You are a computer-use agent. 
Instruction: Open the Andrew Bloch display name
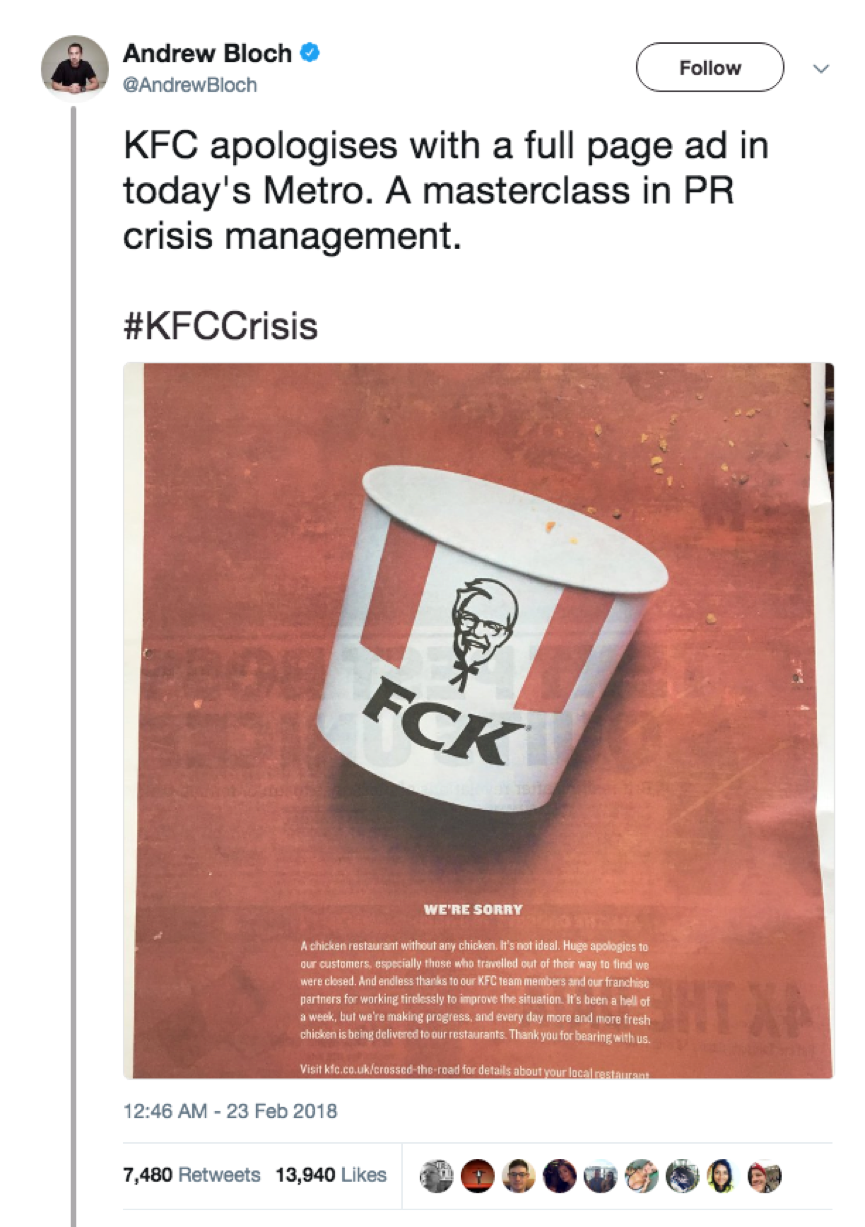(x=209, y=52)
